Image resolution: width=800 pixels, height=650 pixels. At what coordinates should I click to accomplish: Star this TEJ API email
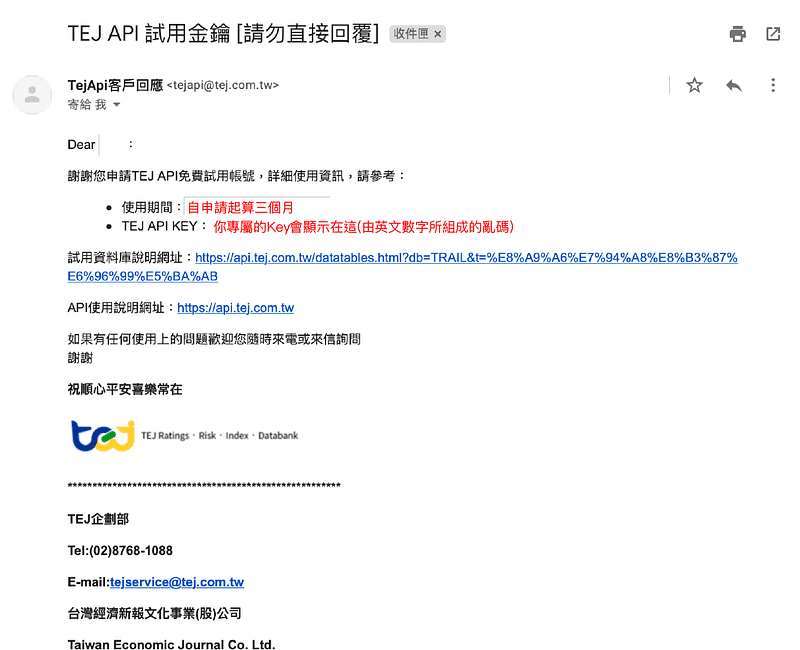694,86
